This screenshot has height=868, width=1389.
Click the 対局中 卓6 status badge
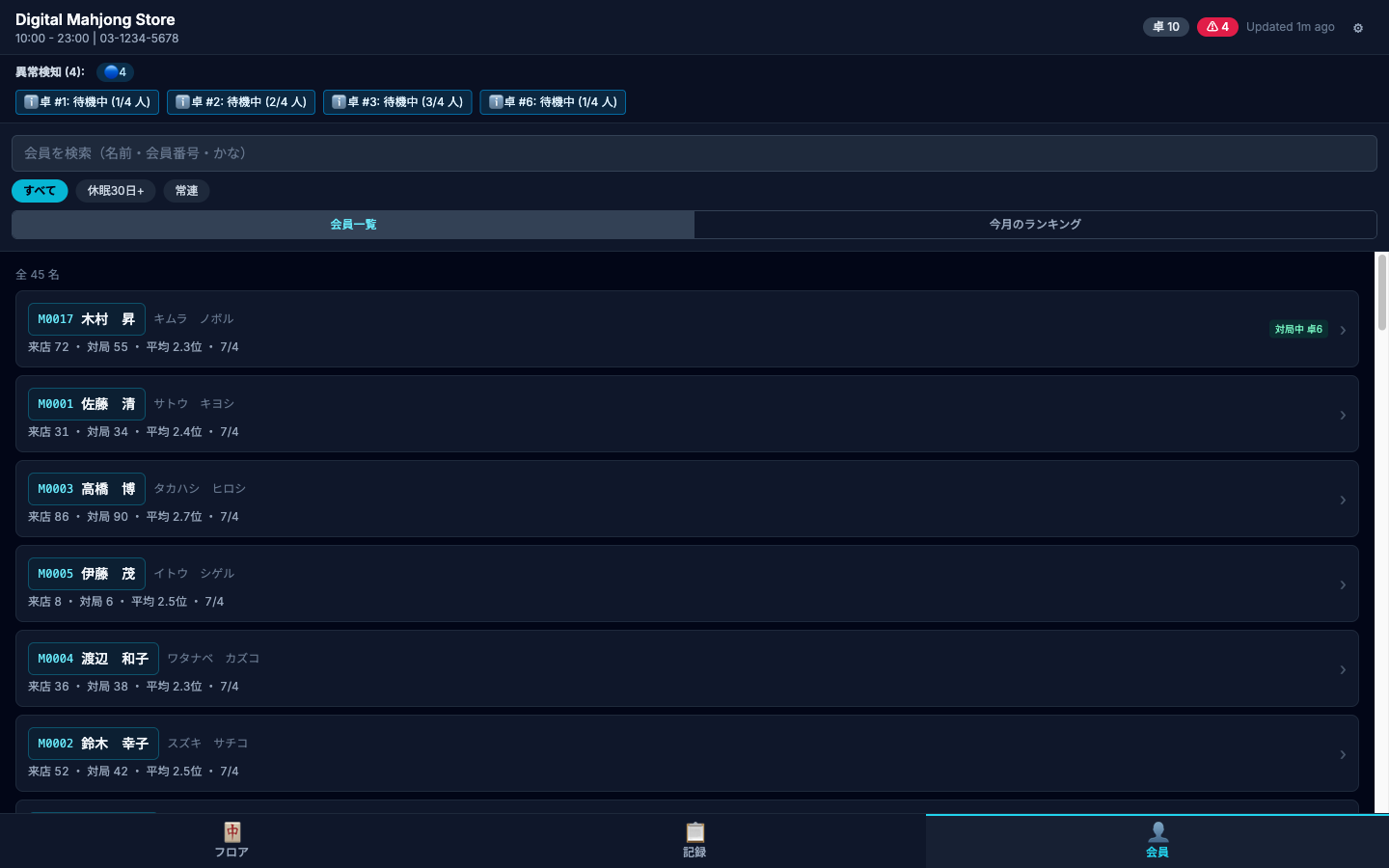(1298, 329)
